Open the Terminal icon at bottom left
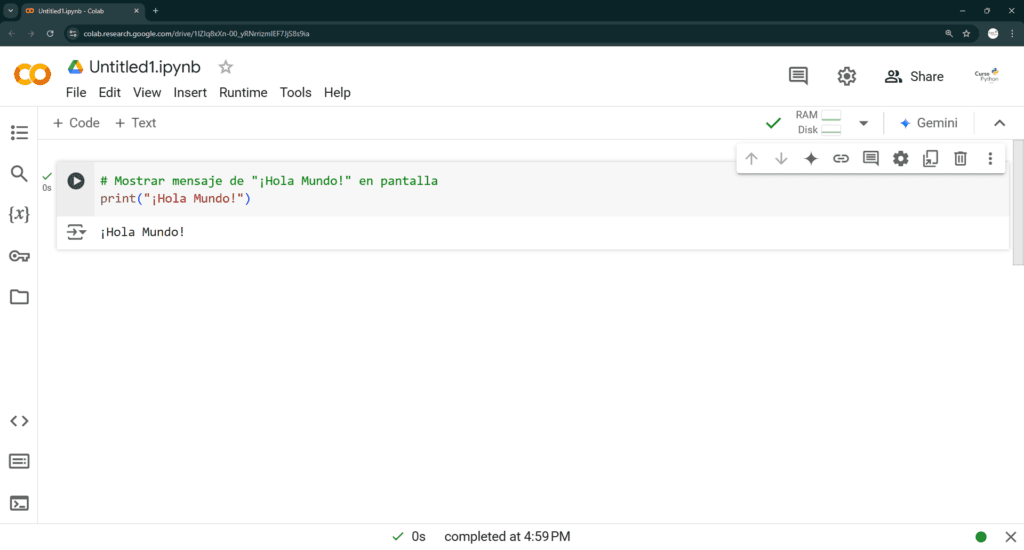This screenshot has width=1024, height=550. pos(19,503)
